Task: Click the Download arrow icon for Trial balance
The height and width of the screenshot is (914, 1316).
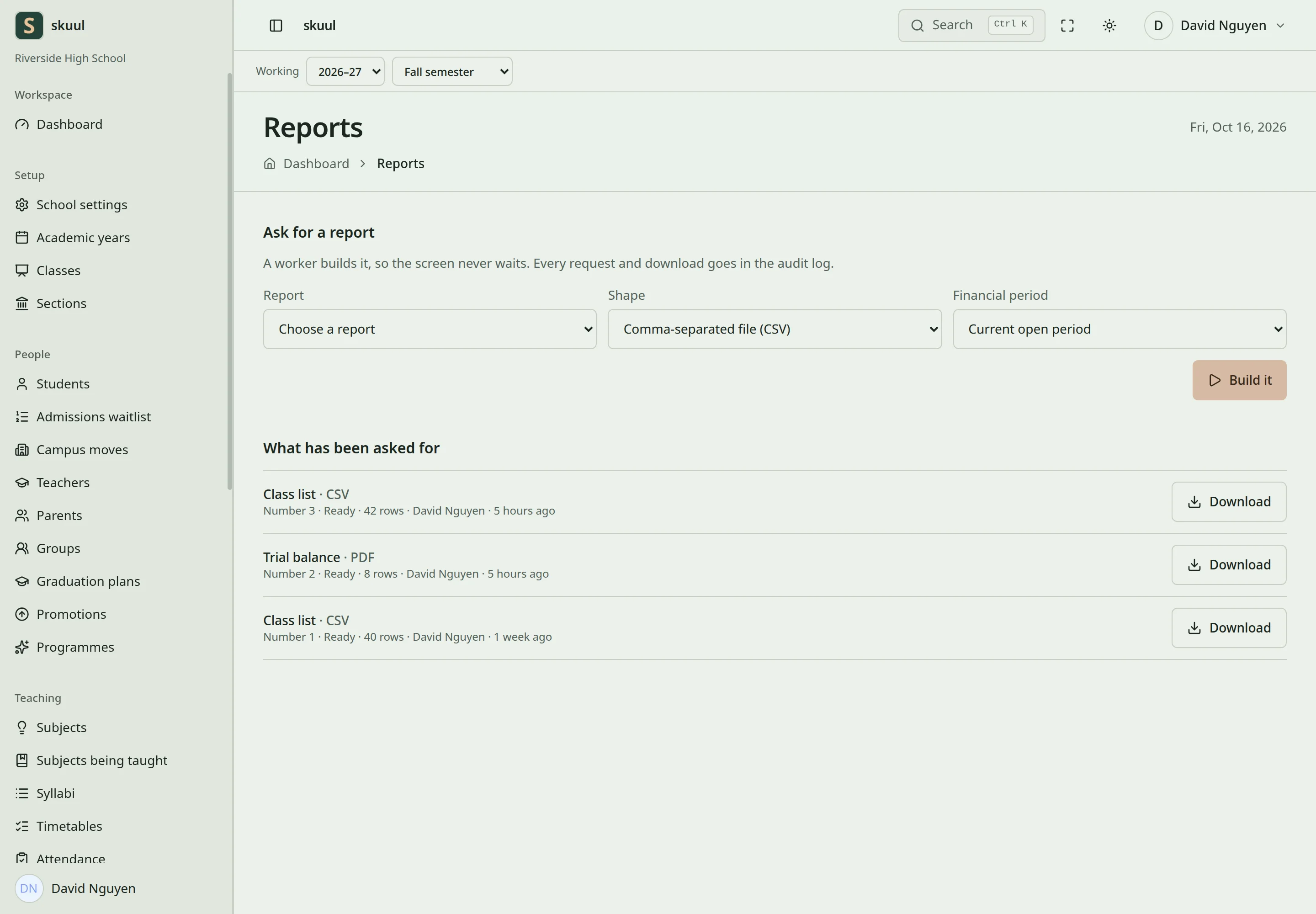Action: tap(1194, 565)
